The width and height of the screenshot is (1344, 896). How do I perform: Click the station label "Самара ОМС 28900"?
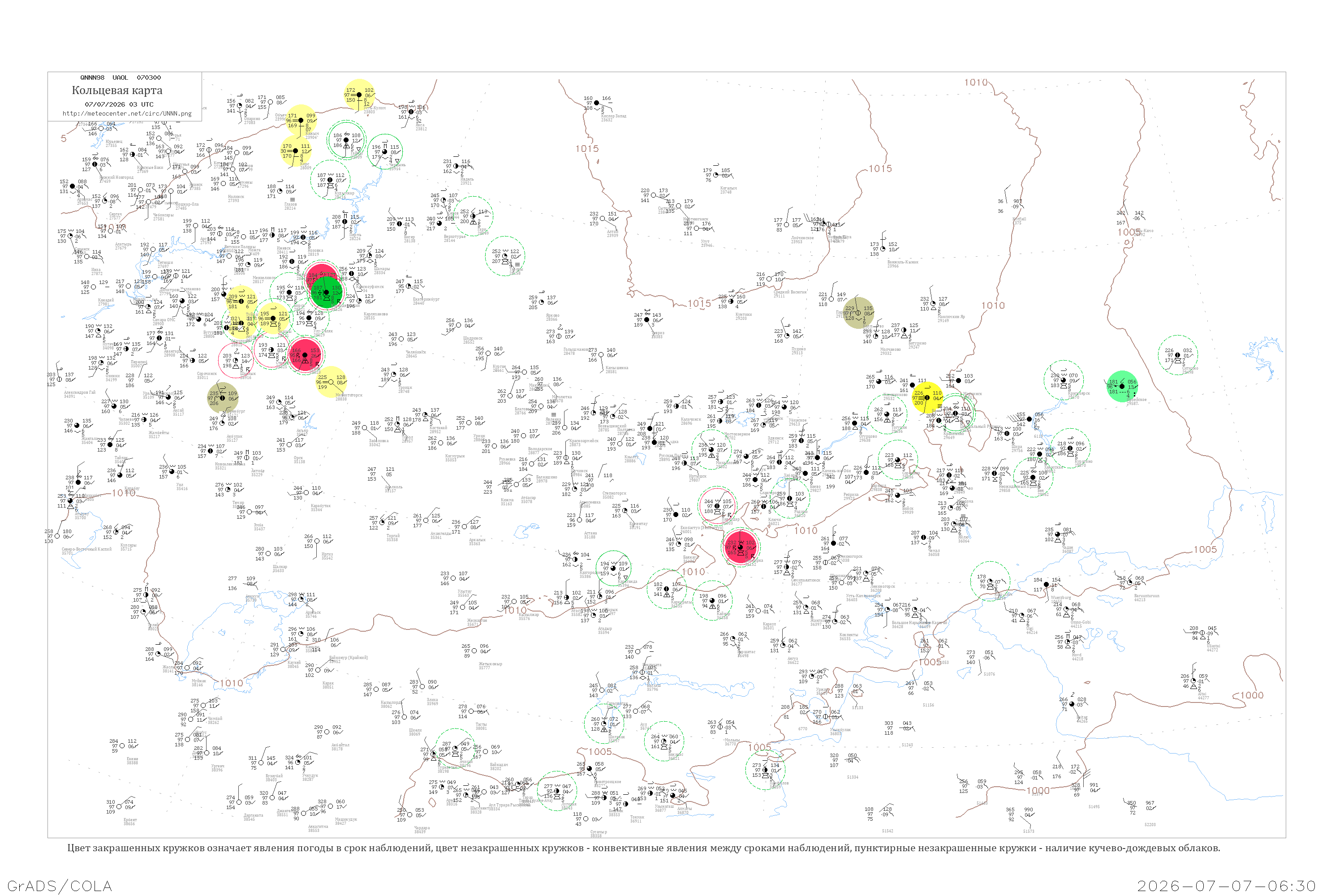click(164, 322)
